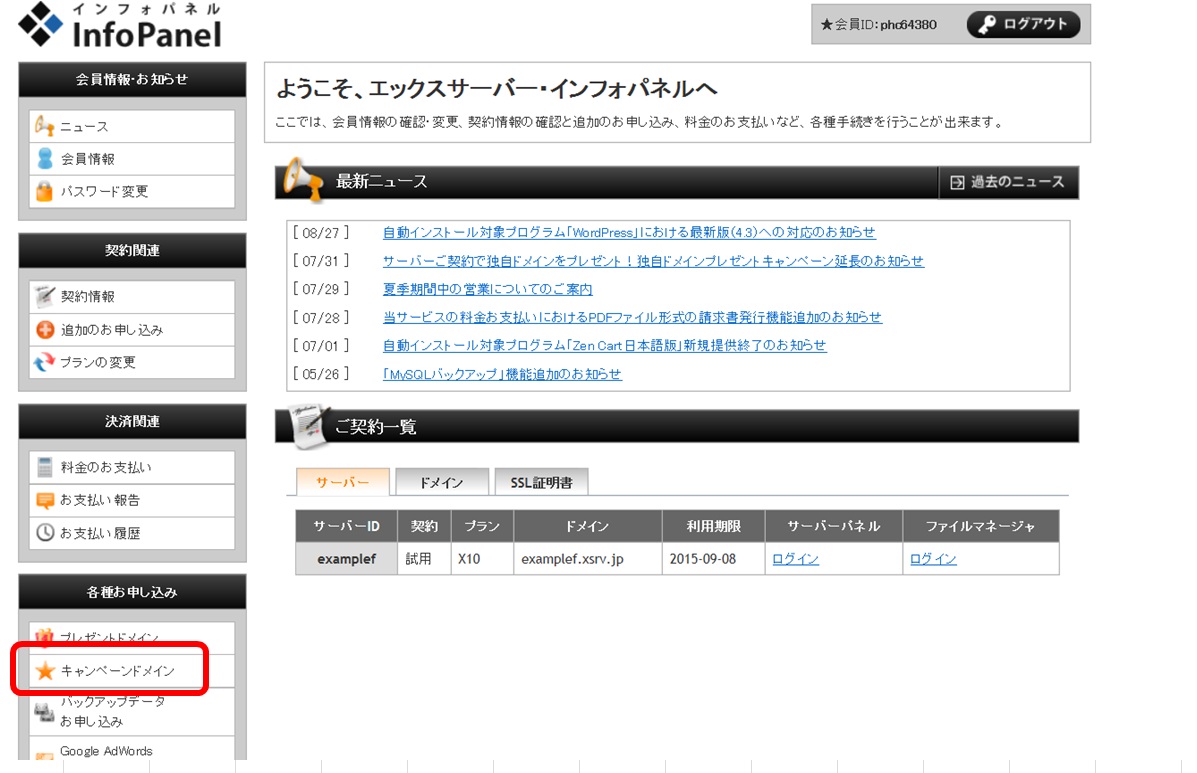Click the calculator fee payment icon
The height and width of the screenshot is (773, 1197).
click(x=44, y=467)
